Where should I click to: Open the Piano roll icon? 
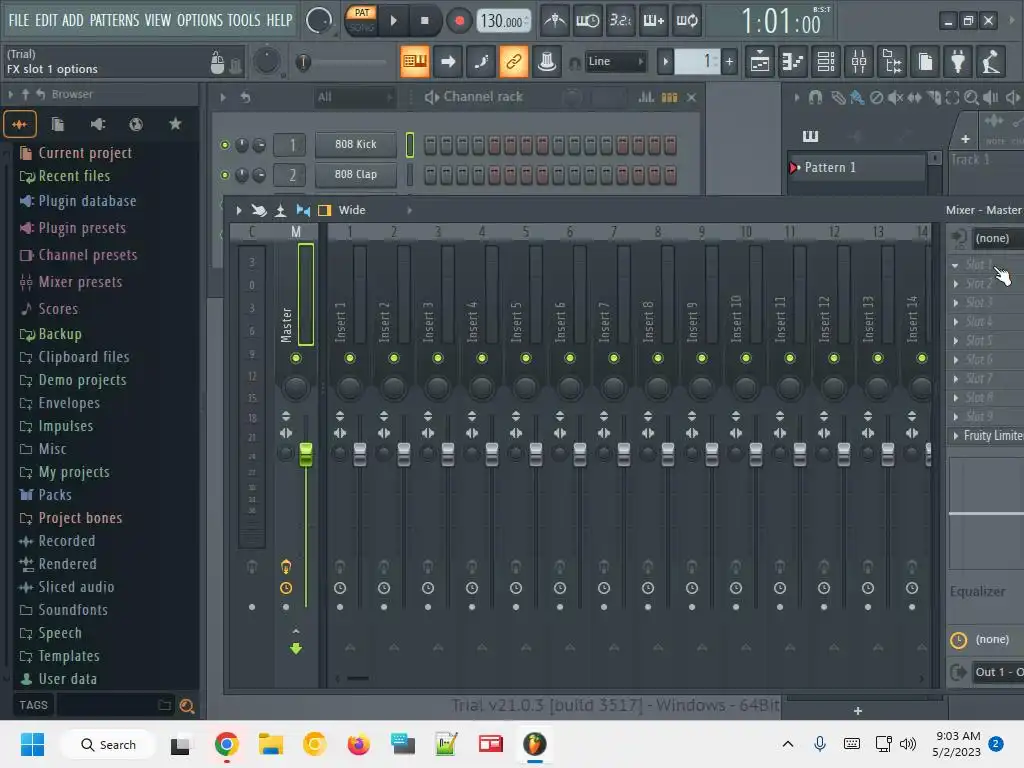pyautogui.click(x=793, y=62)
